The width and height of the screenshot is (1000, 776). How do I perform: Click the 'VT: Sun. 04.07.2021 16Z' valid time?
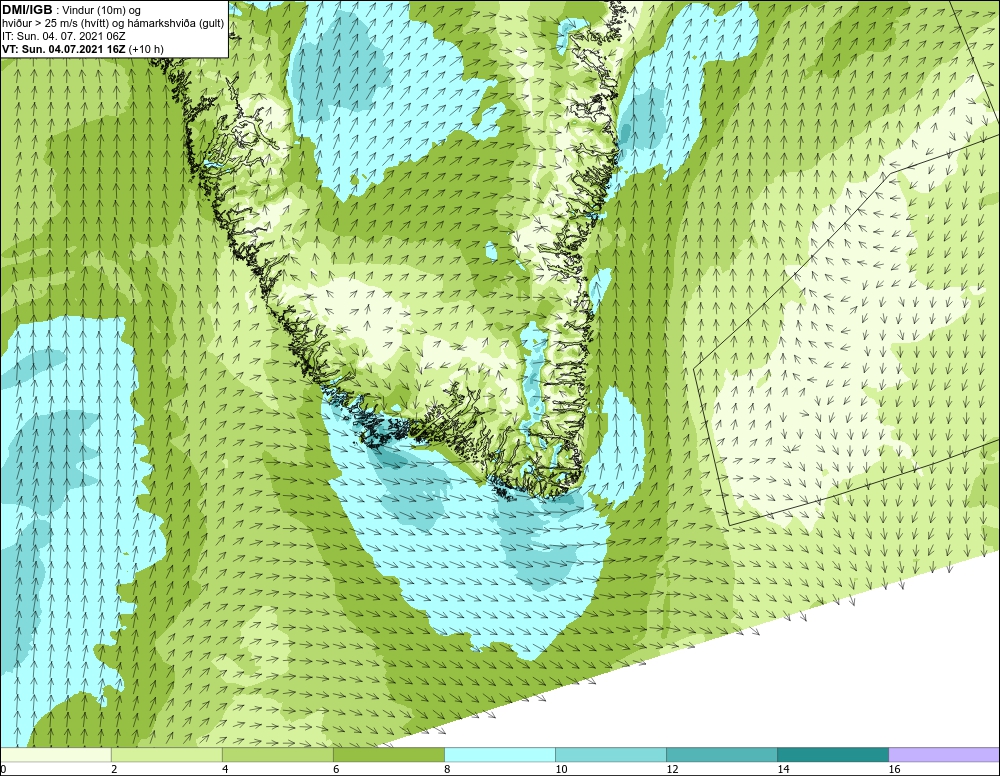tap(64, 49)
